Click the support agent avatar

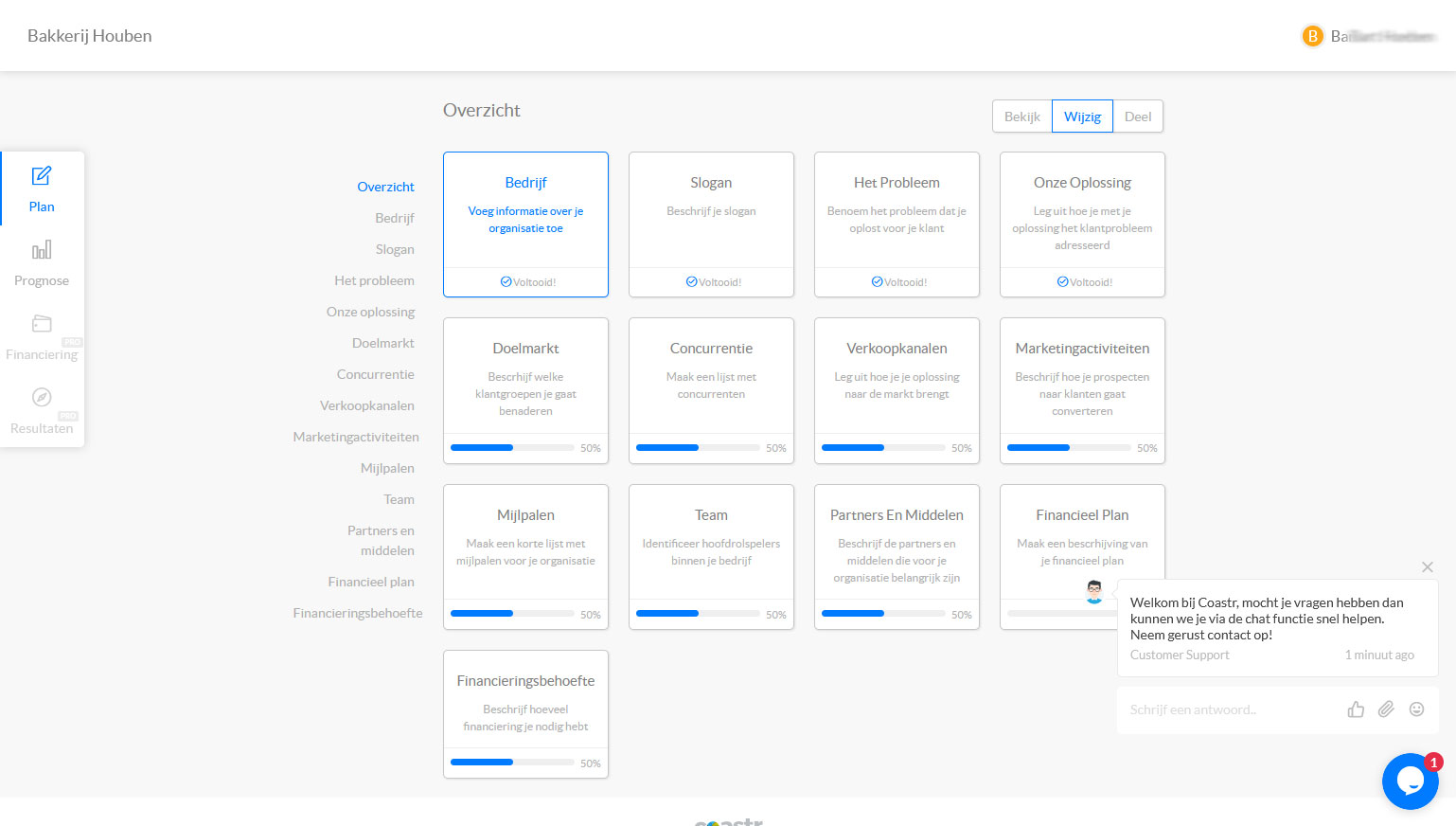(x=1094, y=592)
